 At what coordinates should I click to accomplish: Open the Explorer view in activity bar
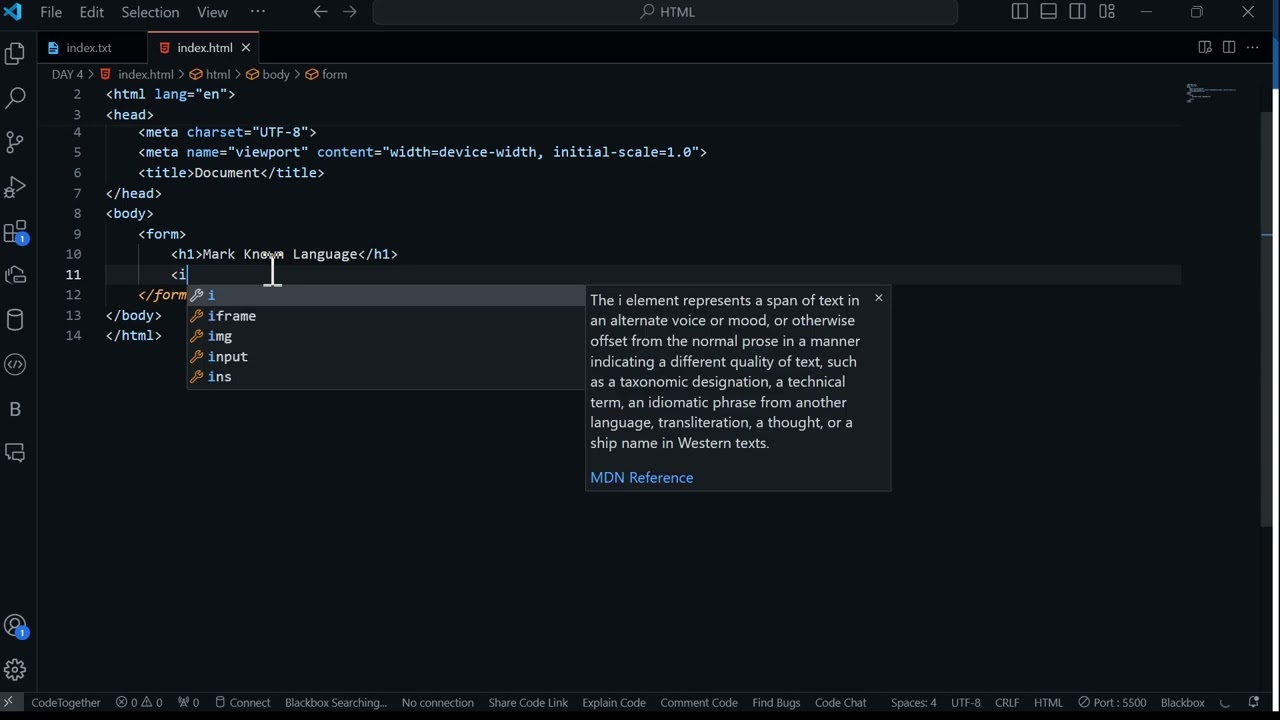coord(15,53)
